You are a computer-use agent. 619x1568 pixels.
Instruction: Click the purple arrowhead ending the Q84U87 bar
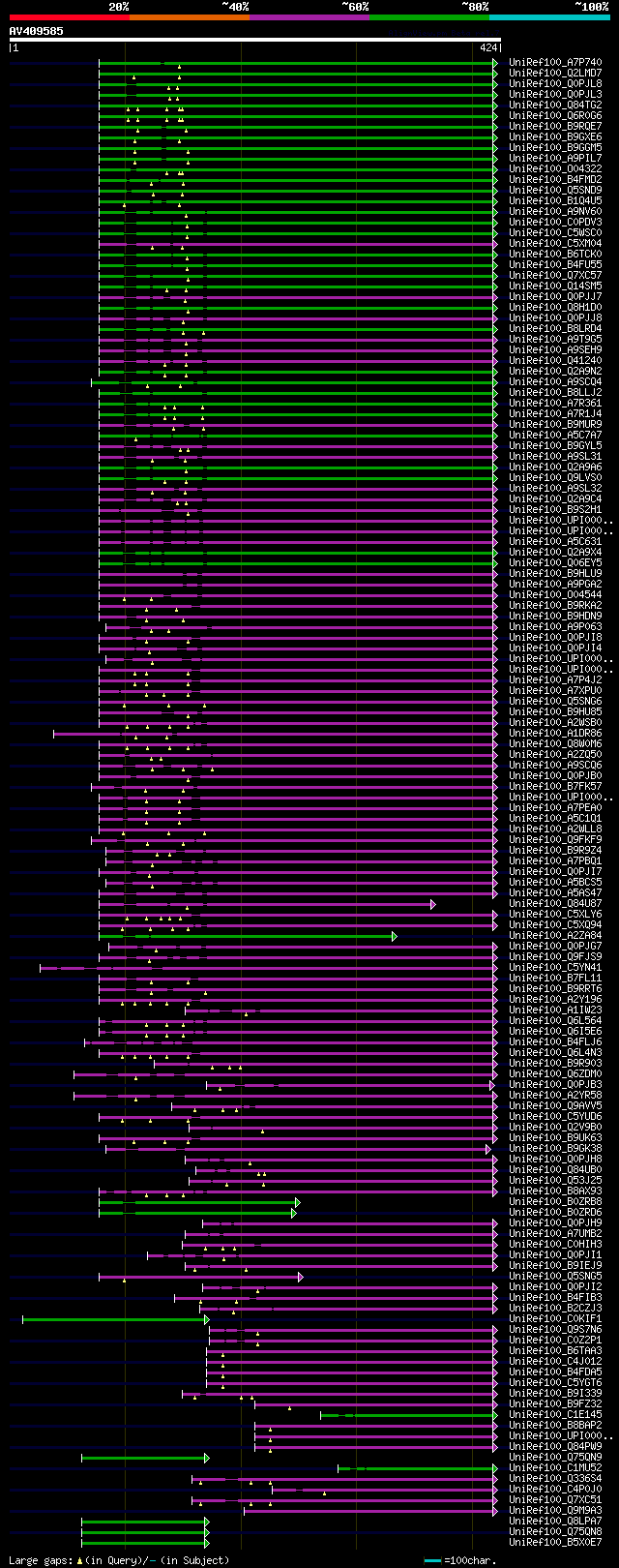coord(433,904)
